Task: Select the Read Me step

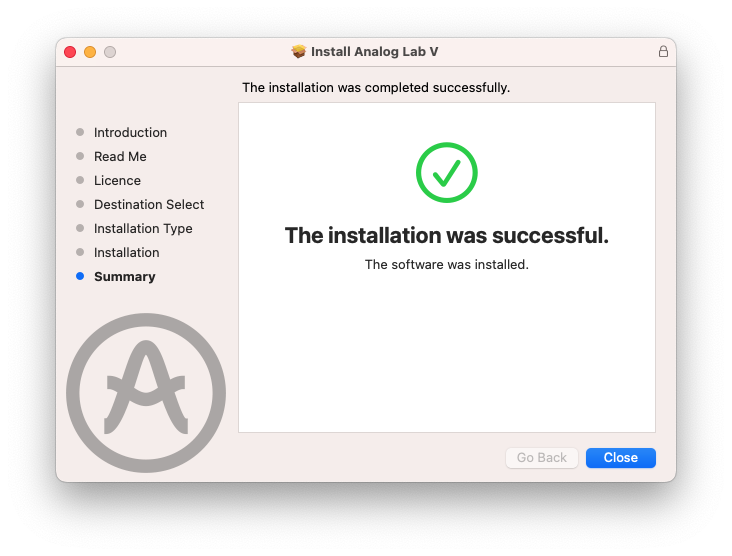Action: coord(120,157)
